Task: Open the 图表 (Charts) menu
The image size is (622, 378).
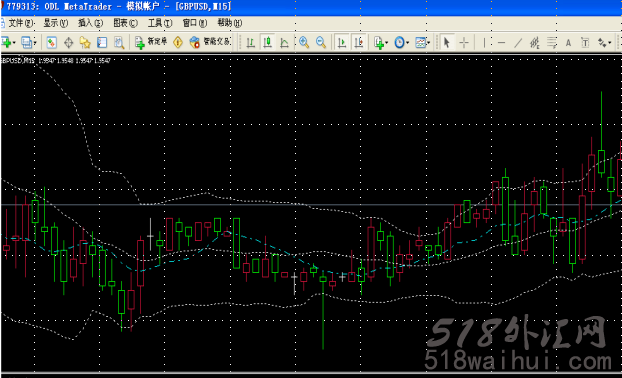Action: [x=125, y=23]
